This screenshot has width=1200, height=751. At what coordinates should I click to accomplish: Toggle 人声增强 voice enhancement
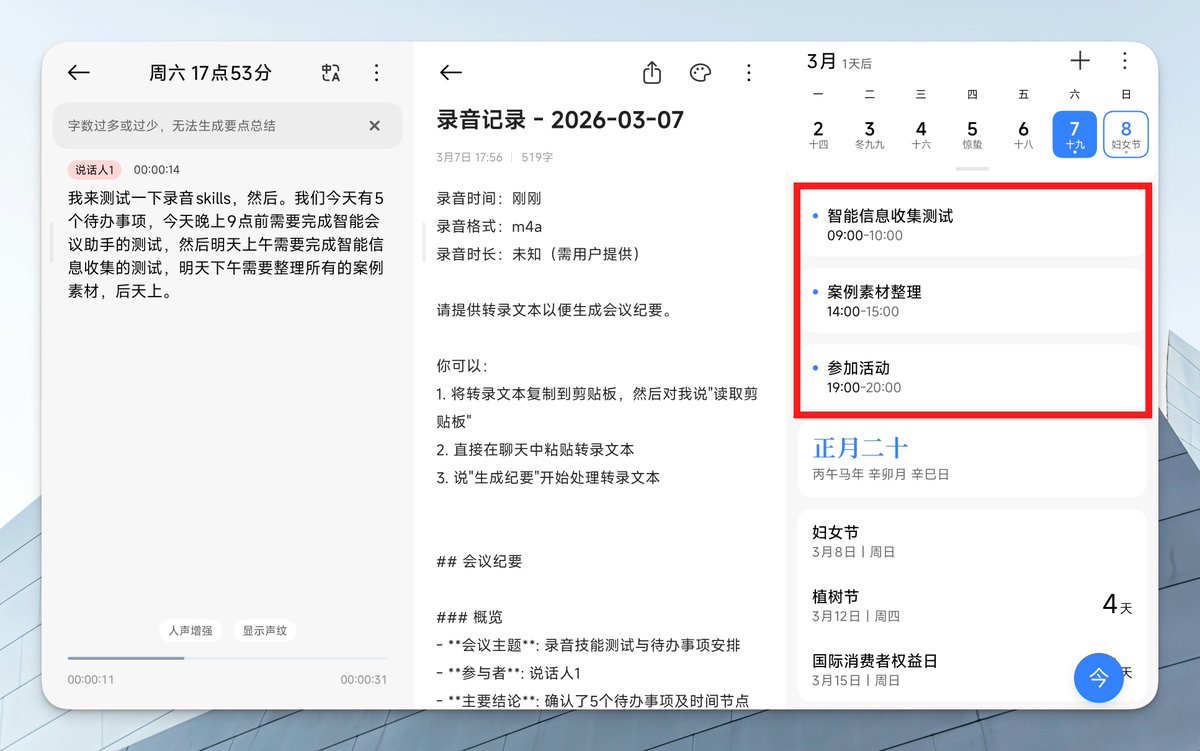[x=190, y=631]
